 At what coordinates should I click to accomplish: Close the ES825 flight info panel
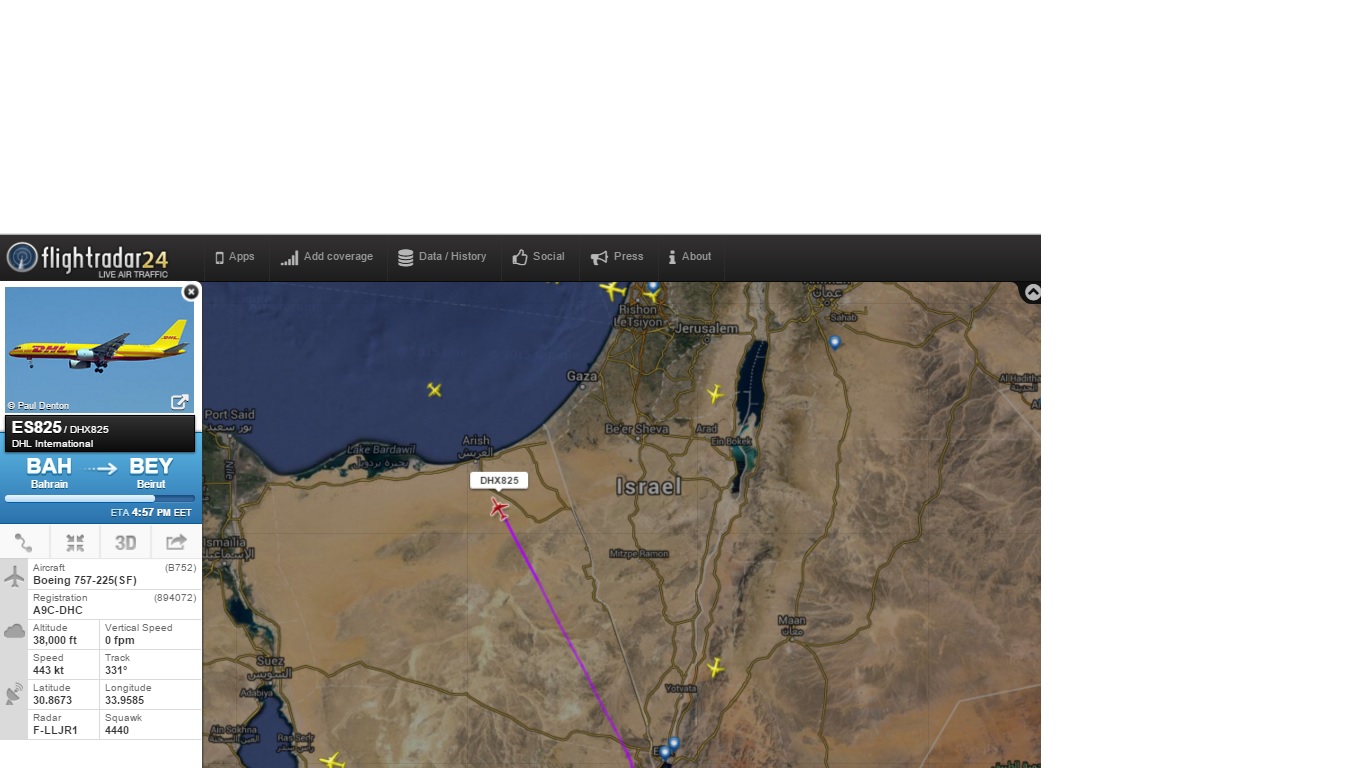click(191, 292)
